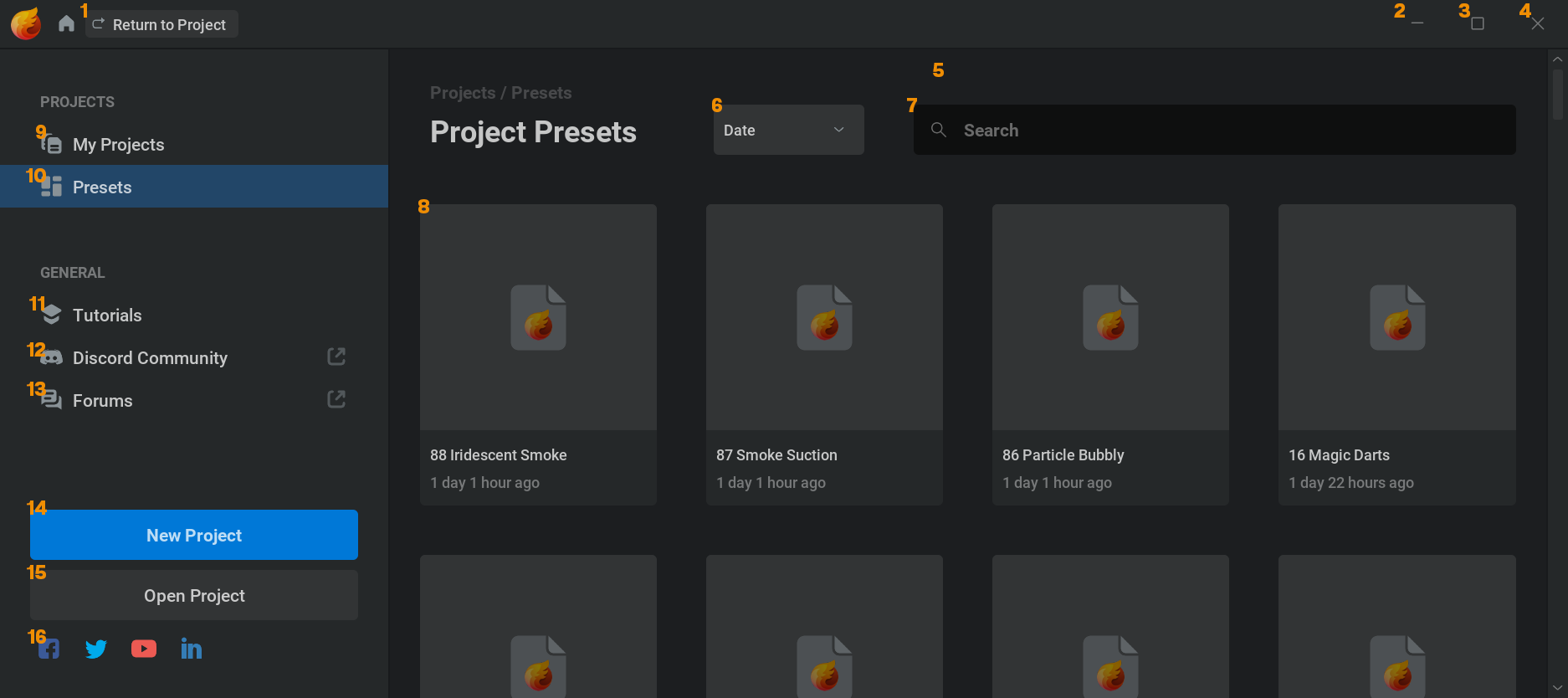This screenshot has width=1568, height=698.
Task: Click the vertical scrollbar thumb
Action: click(x=1557, y=95)
